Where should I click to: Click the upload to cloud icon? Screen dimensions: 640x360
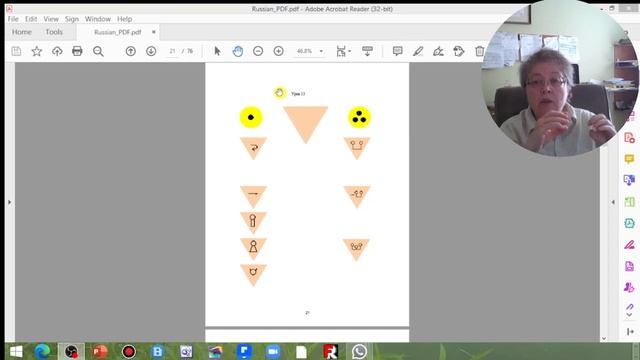[x=57, y=51]
